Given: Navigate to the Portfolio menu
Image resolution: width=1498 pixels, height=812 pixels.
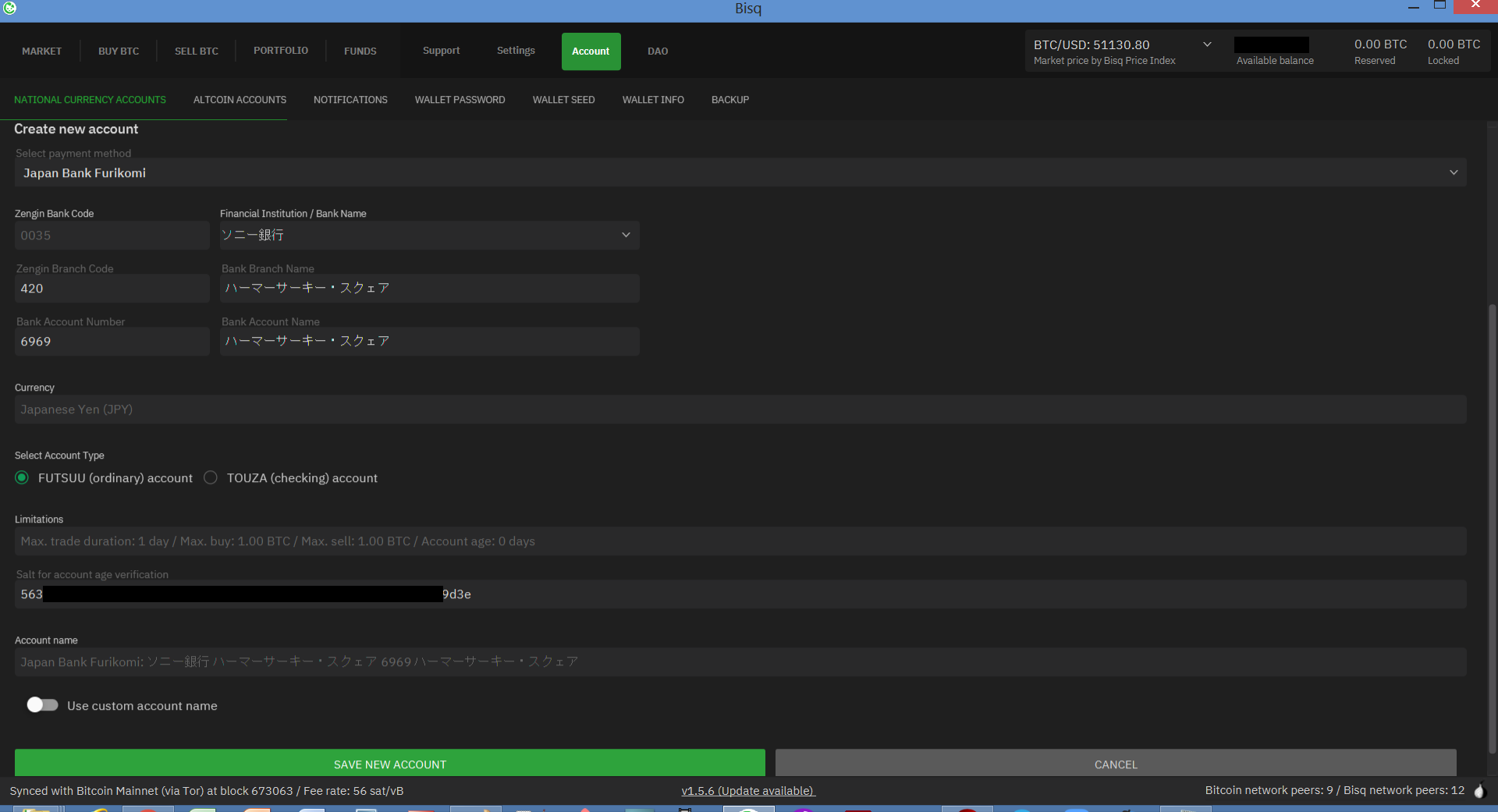Looking at the screenshot, I should pos(280,51).
